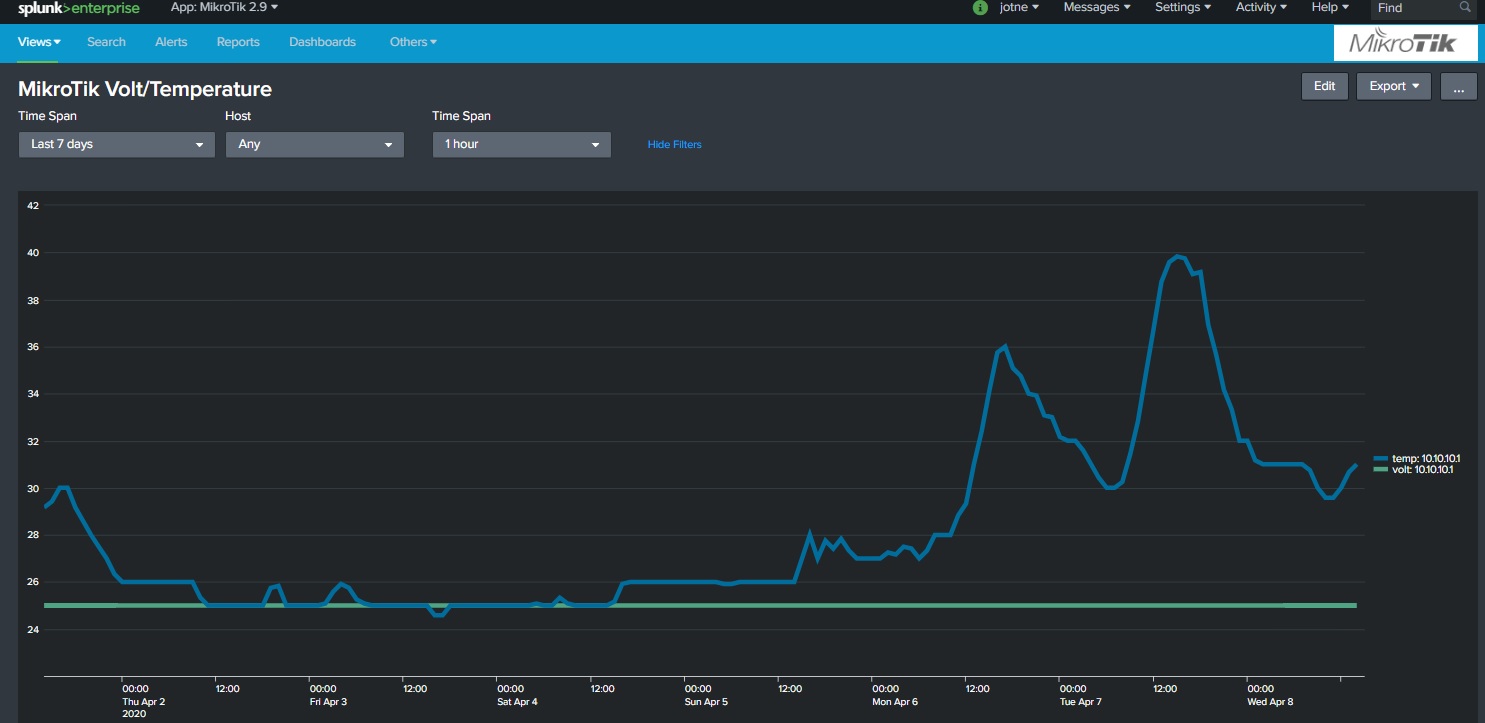
Task: Go to the Search tab
Action: click(106, 42)
